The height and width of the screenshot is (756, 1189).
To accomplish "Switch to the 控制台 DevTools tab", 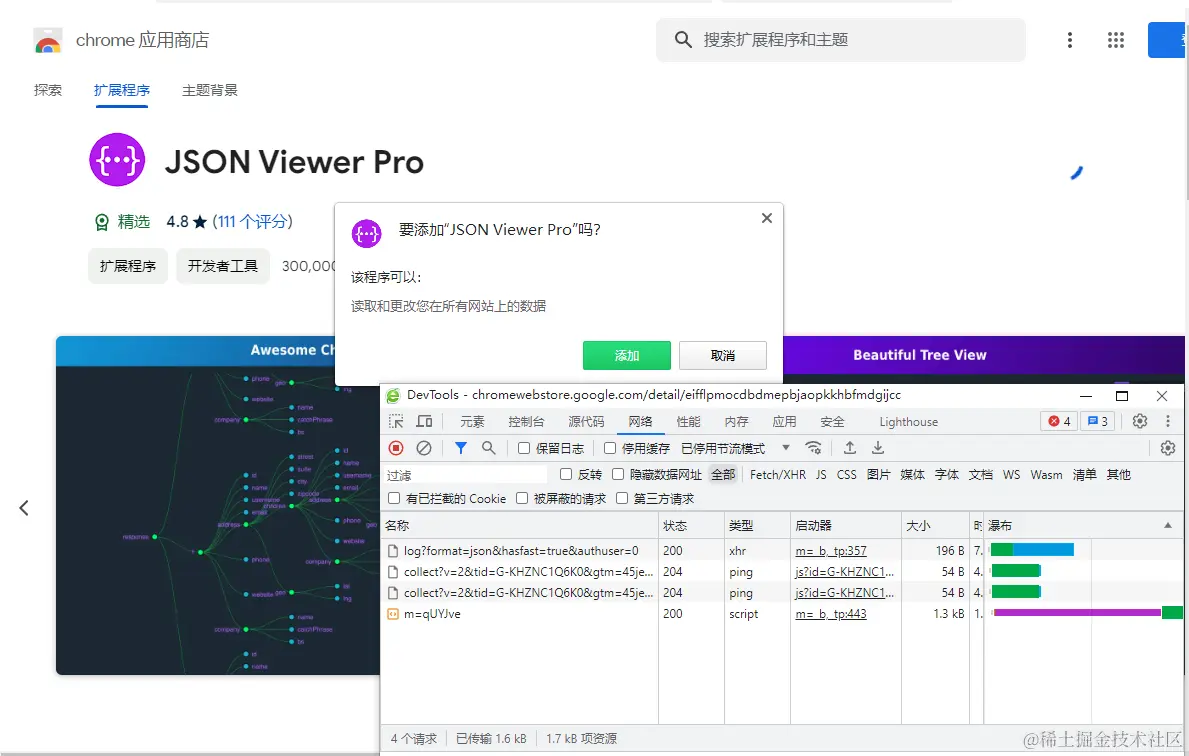I will coord(526,422).
